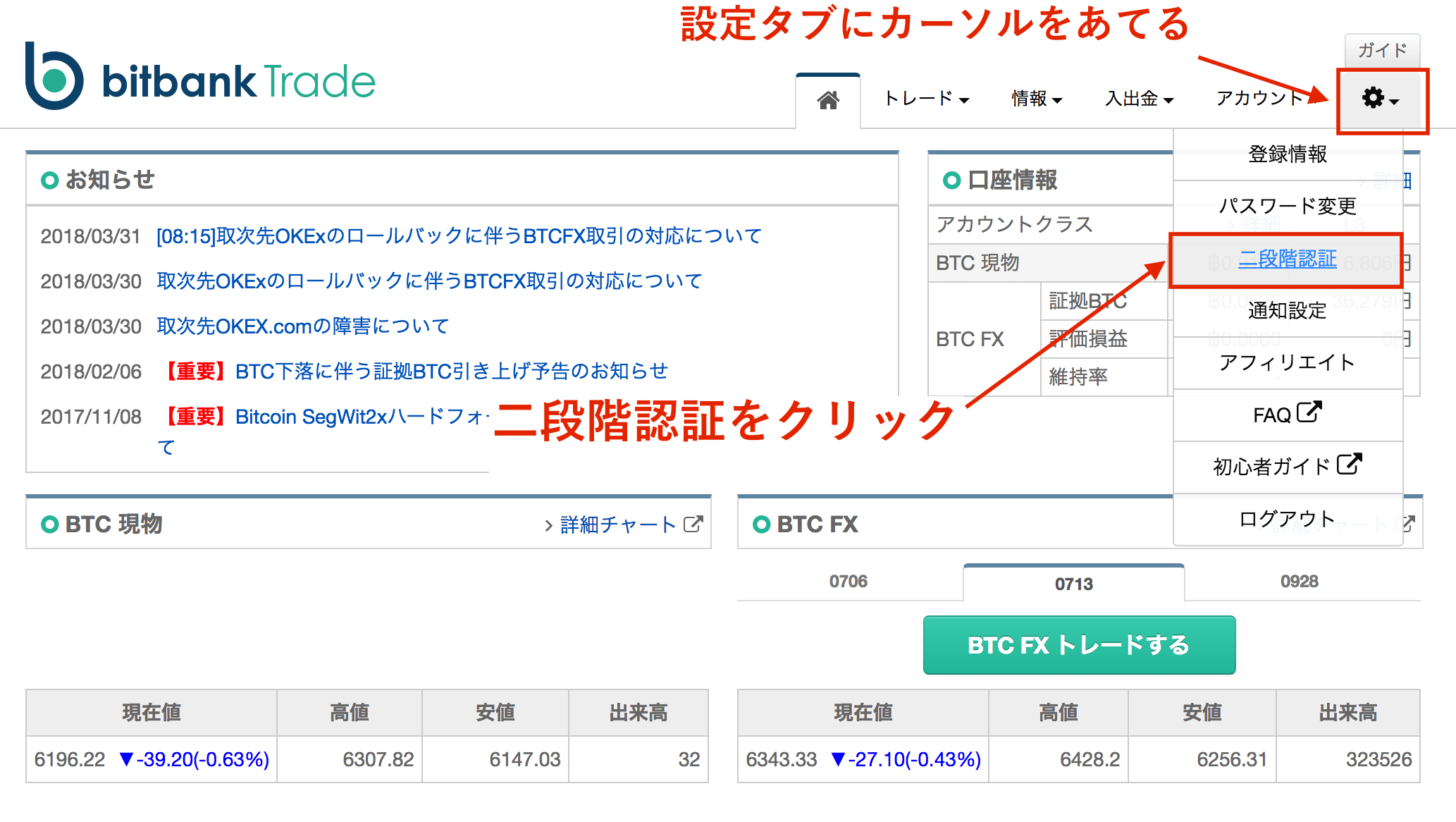
Task: Click BTC 現物 current price 6196.22
Action: (x=70, y=759)
